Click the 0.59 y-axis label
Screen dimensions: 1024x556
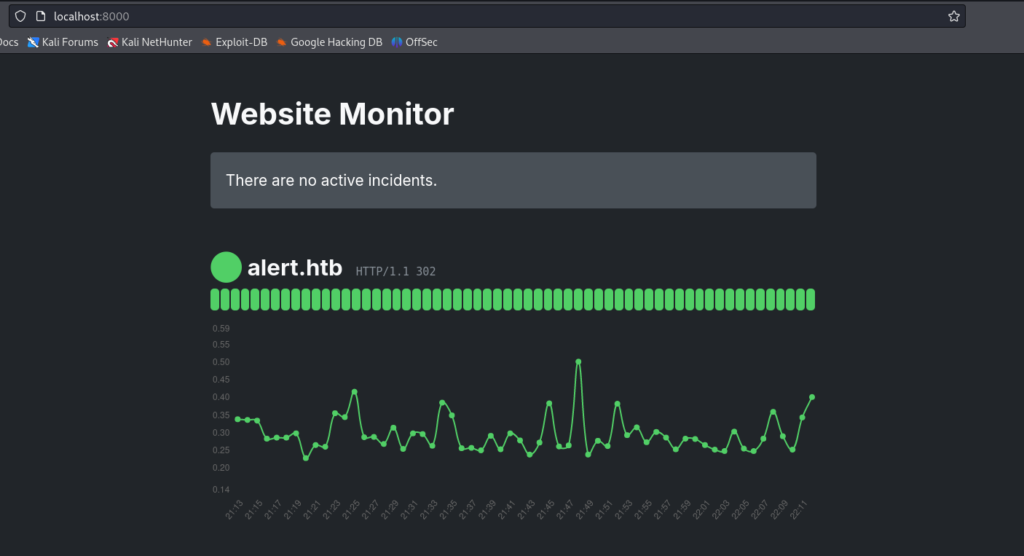[x=221, y=329]
